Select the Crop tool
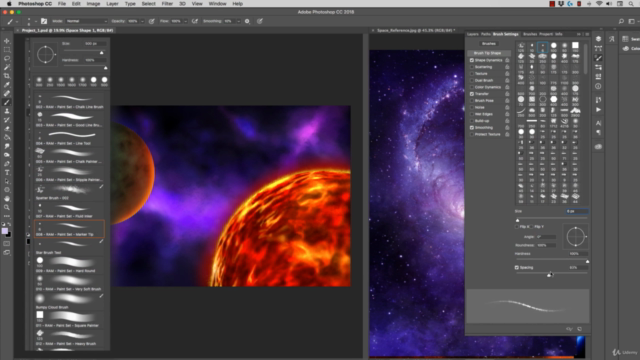 (7, 76)
